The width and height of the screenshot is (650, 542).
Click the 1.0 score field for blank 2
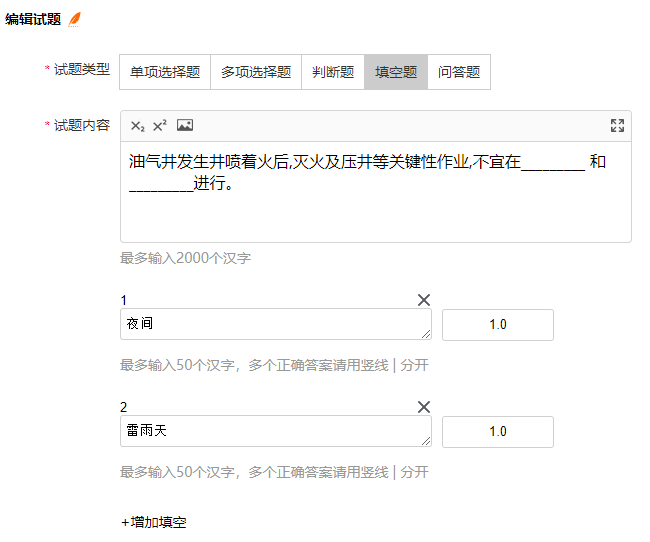[498, 432]
